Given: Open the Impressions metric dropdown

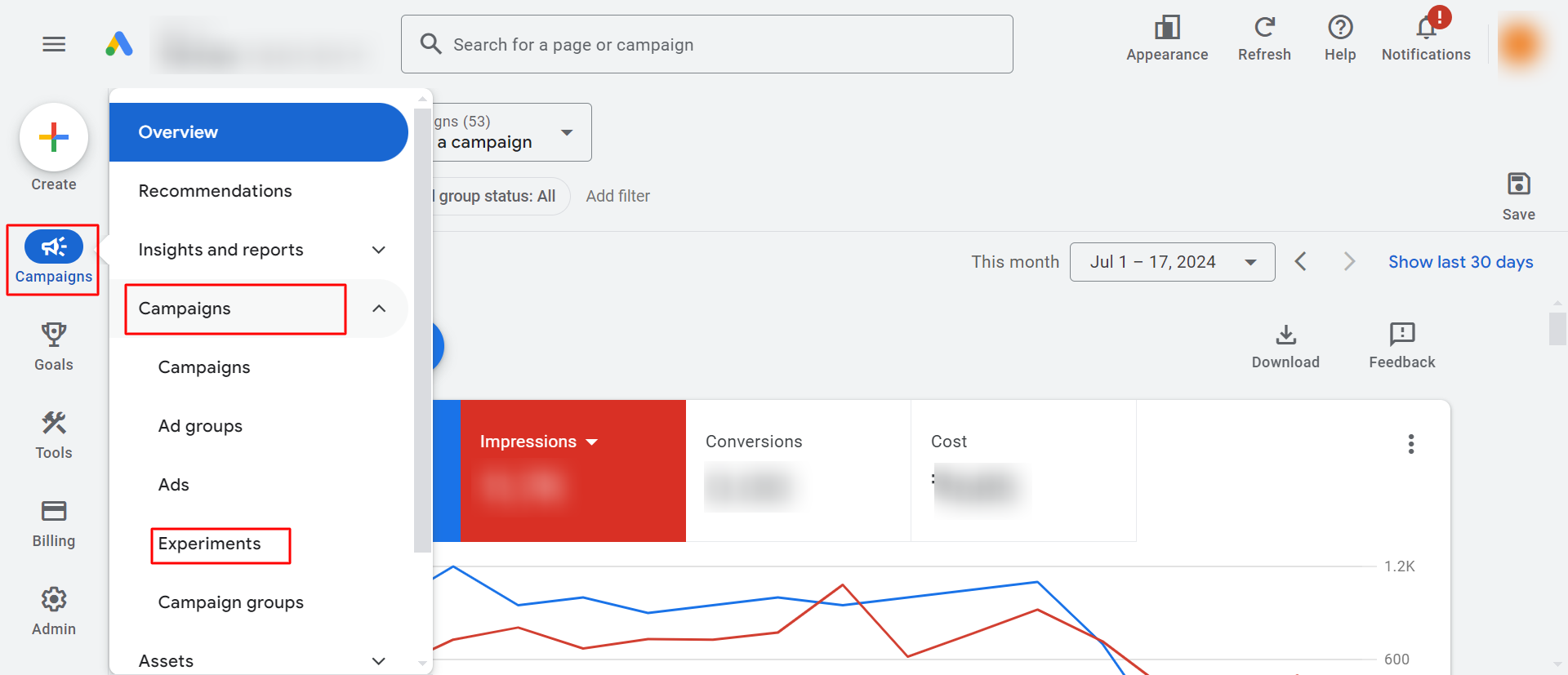Looking at the screenshot, I should point(539,442).
